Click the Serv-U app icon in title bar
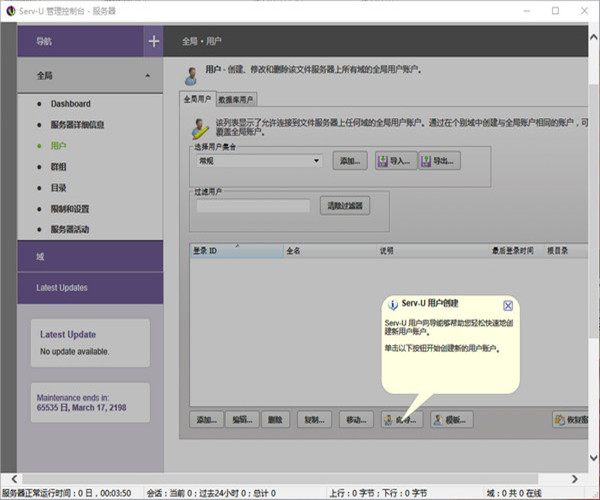Image resolution: width=600 pixels, height=500 pixels. click(10, 10)
